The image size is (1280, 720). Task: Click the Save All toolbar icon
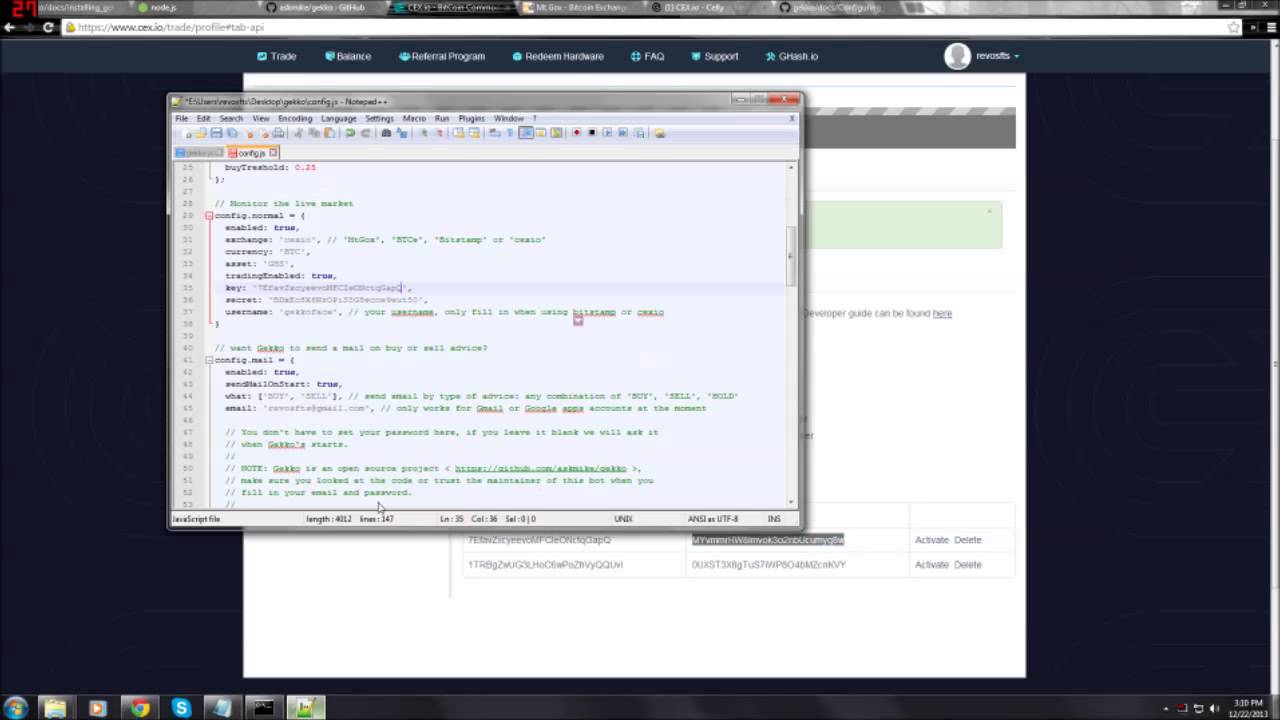point(232,133)
